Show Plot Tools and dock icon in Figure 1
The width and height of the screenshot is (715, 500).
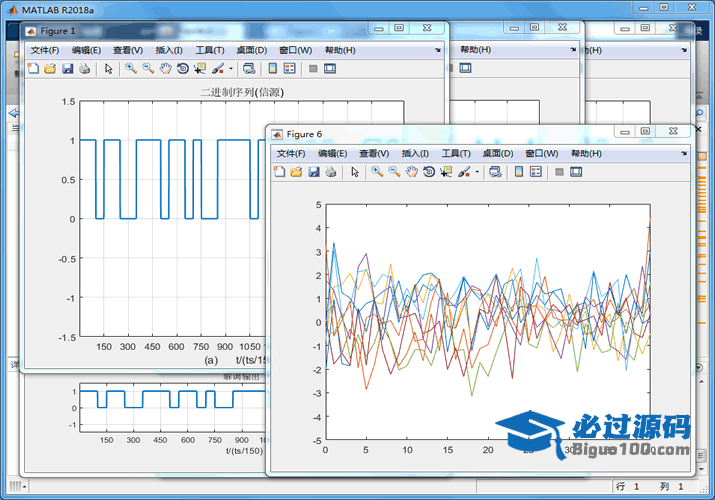point(330,69)
